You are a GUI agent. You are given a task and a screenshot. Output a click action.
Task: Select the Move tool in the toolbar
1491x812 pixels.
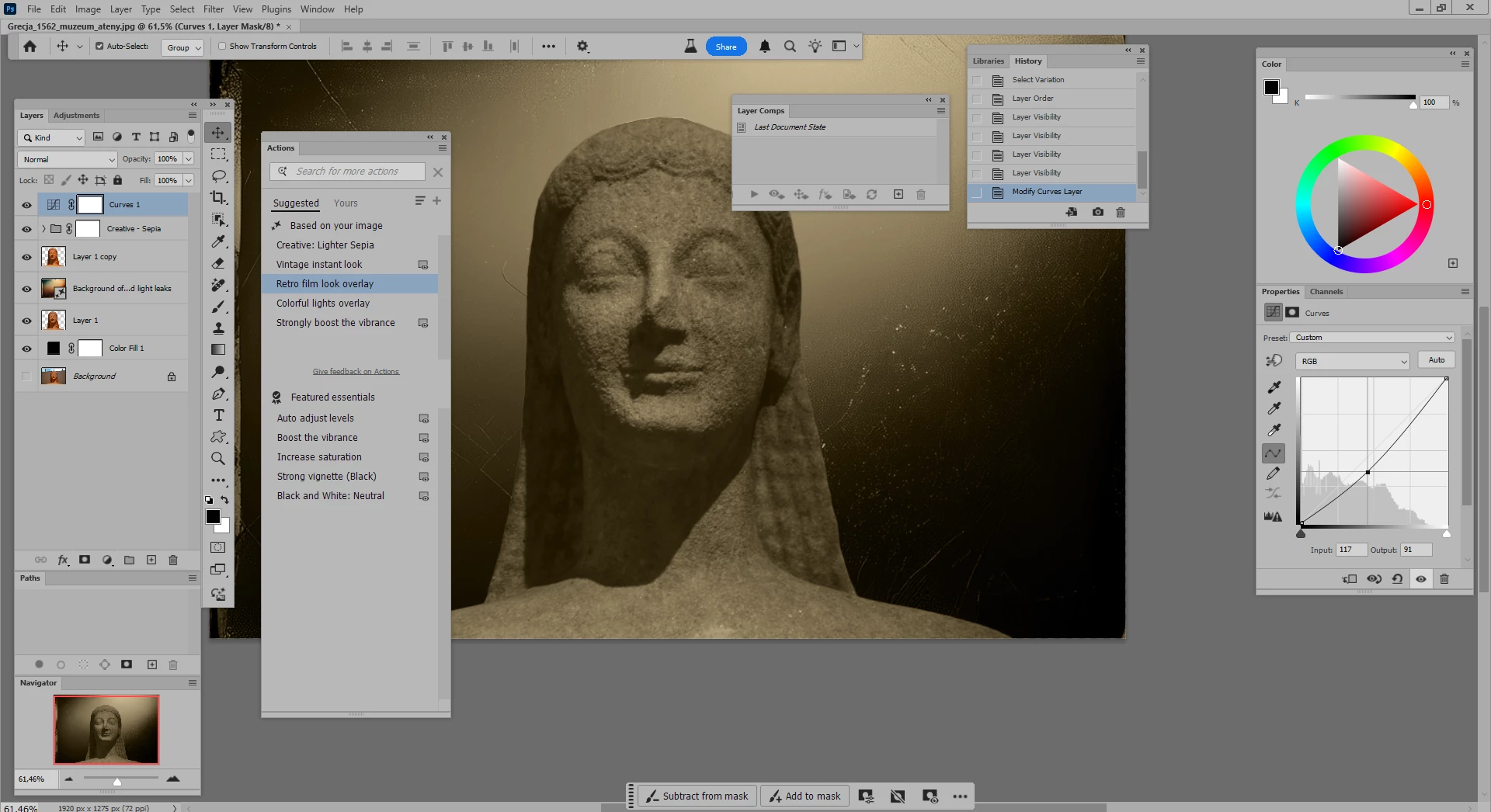click(x=218, y=133)
